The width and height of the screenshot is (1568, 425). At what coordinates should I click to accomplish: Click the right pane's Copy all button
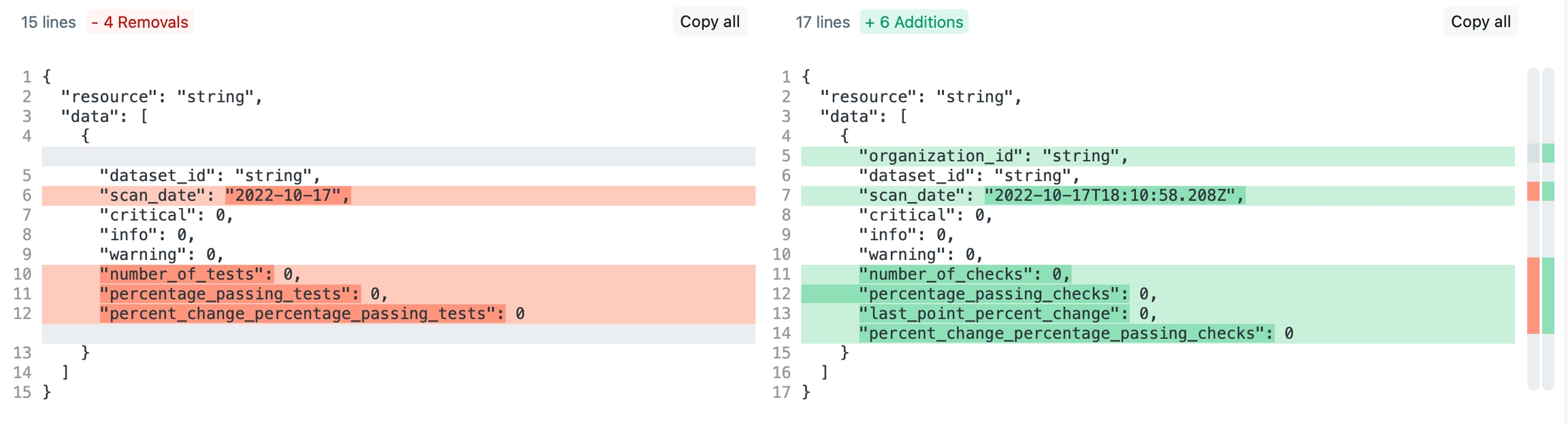pos(1480,22)
